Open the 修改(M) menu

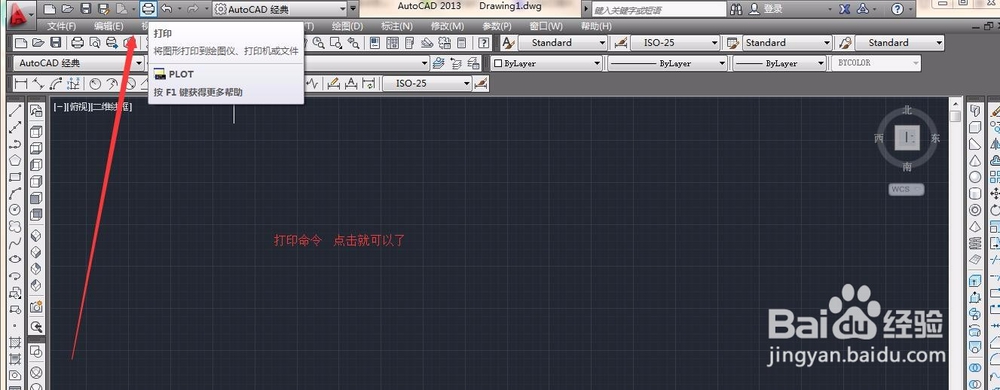[447, 26]
